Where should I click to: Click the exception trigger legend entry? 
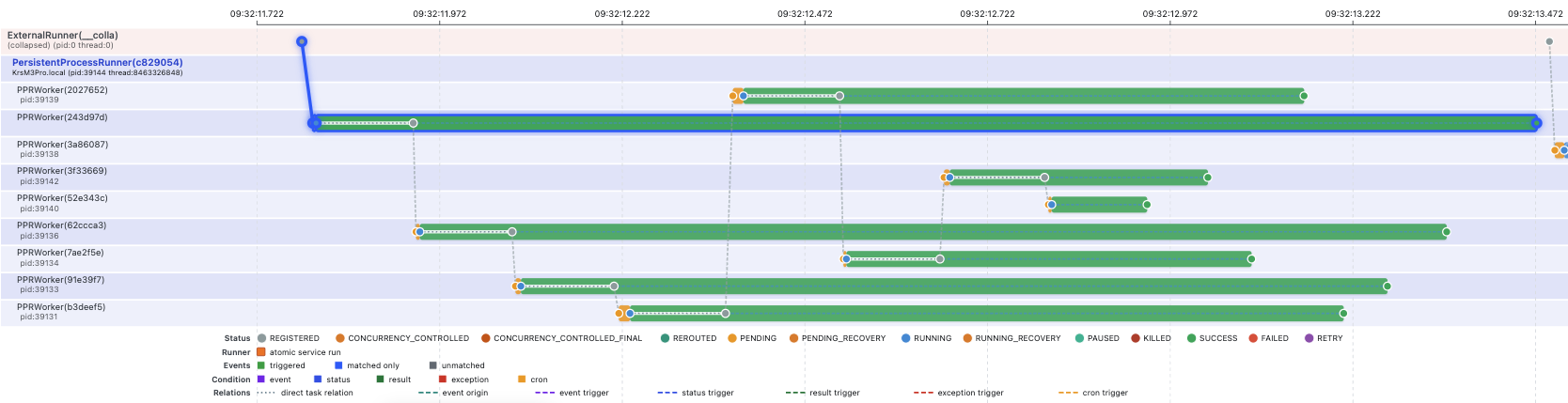click(x=958, y=393)
